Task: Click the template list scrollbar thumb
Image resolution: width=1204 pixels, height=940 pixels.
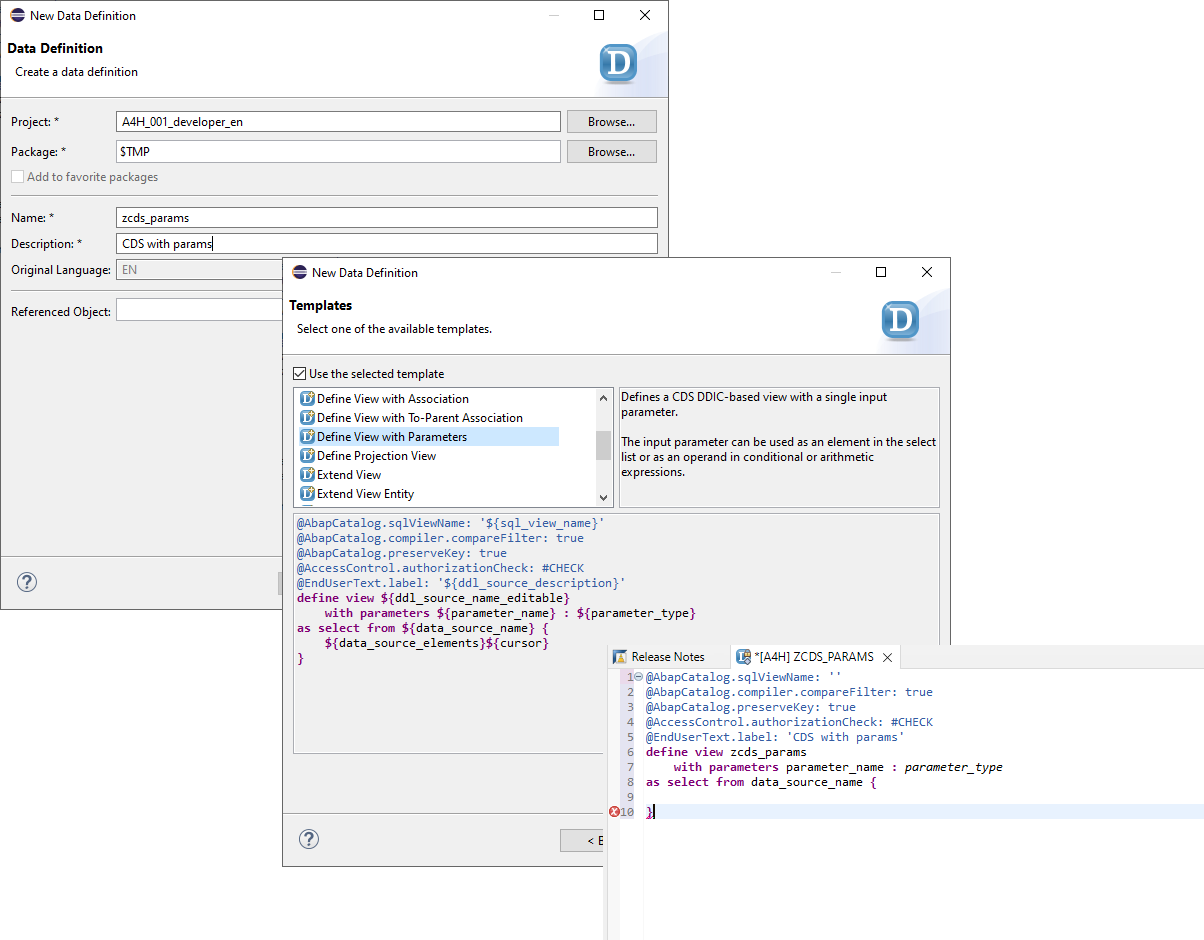Action: 603,445
